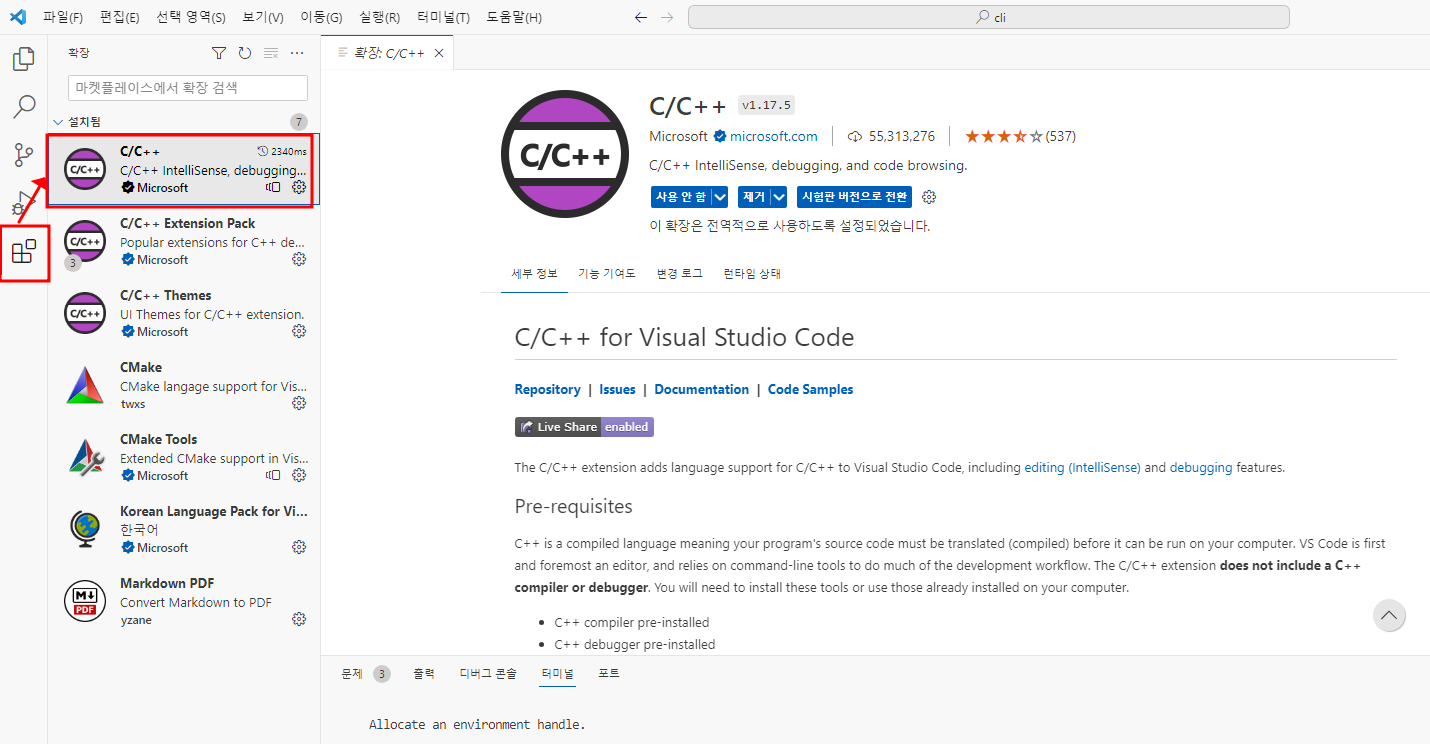1430x744 pixels.
Task: Open manage gear for Korean Language Pack
Action: pos(299,547)
